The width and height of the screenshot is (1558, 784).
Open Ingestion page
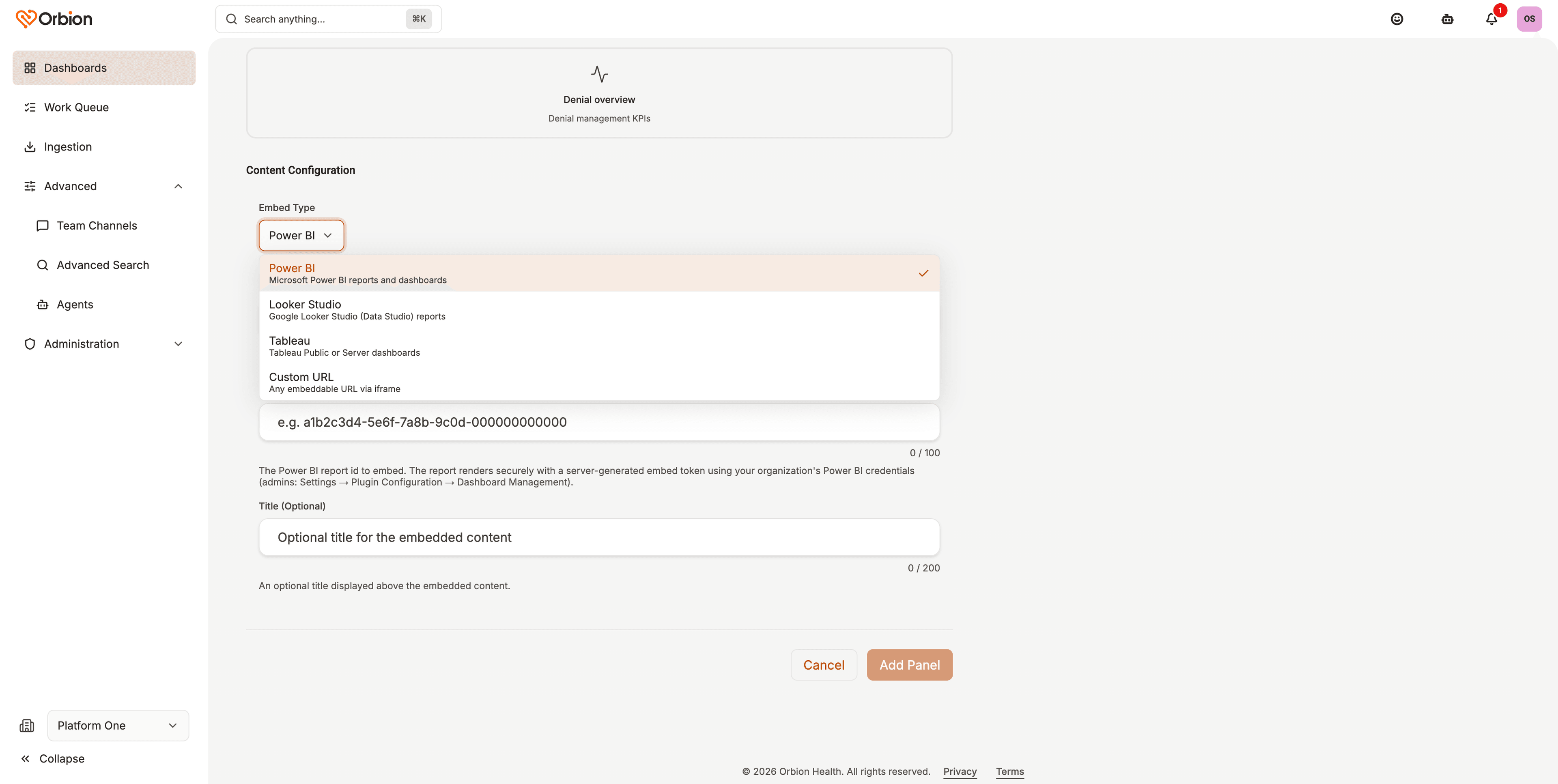pos(104,147)
